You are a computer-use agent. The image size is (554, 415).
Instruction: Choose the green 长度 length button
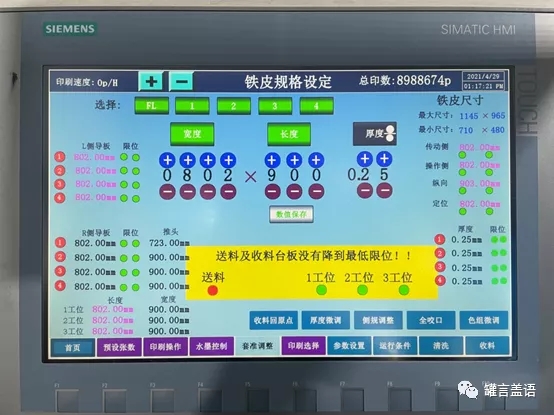[x=289, y=134]
